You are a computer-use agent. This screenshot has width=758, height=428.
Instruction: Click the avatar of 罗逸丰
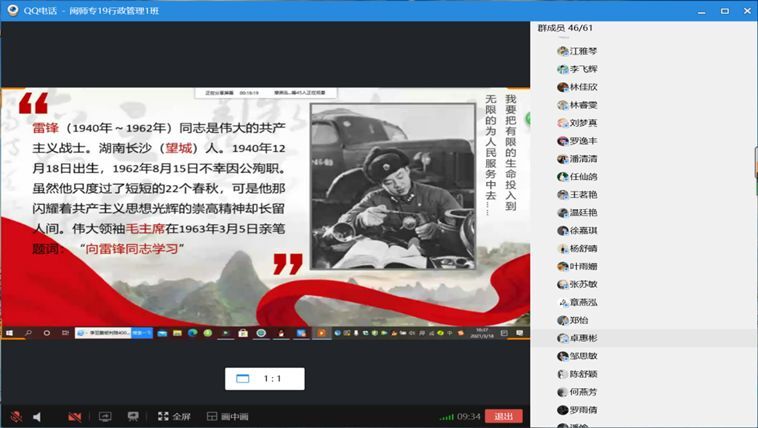[563, 141]
